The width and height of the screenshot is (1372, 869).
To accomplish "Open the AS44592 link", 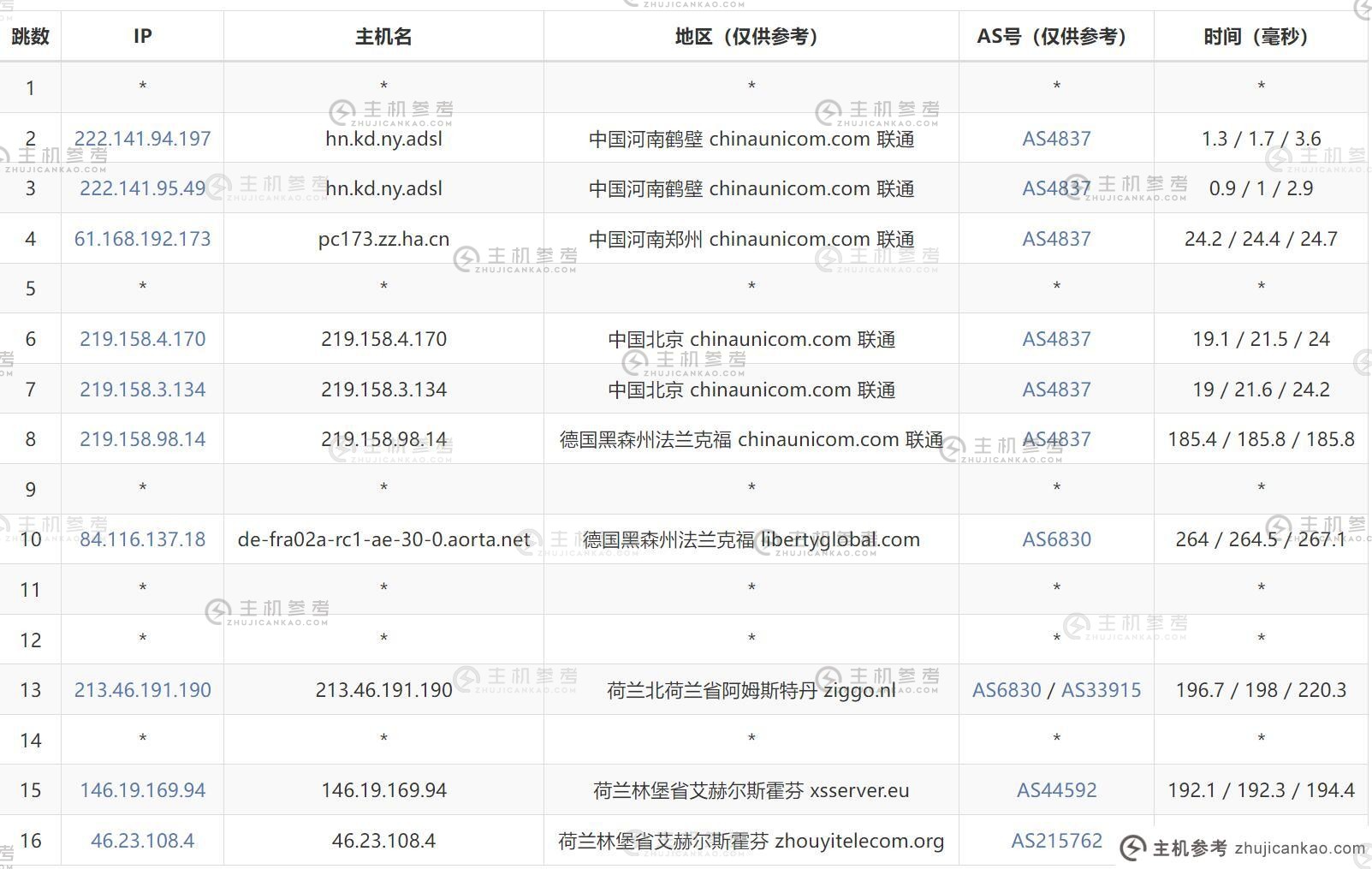I will point(1056,790).
